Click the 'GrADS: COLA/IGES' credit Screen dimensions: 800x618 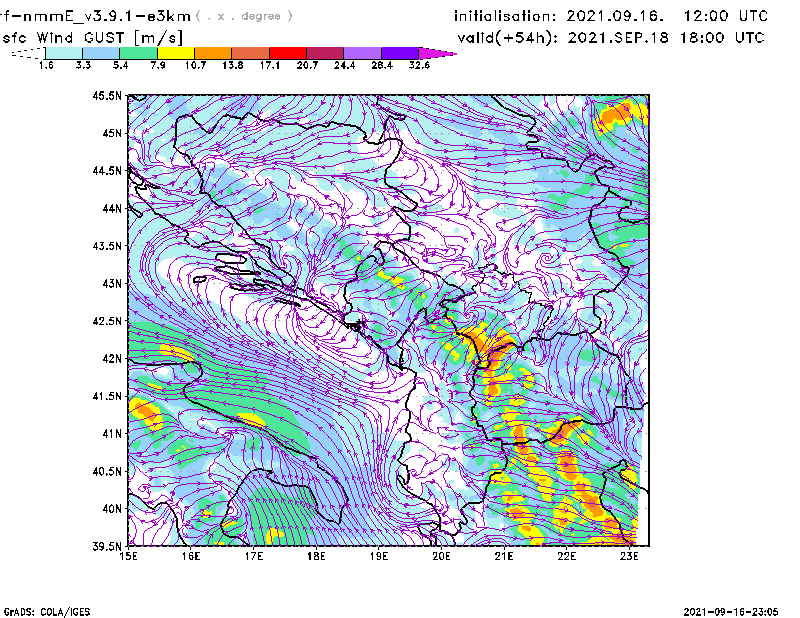click(x=46, y=612)
